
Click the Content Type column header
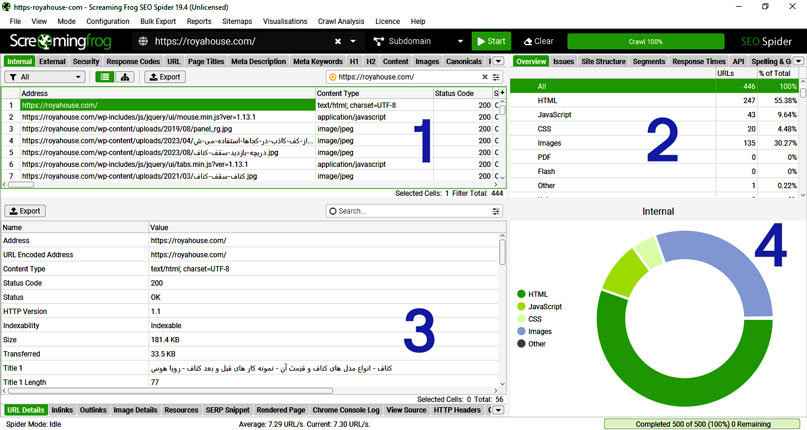374,93
